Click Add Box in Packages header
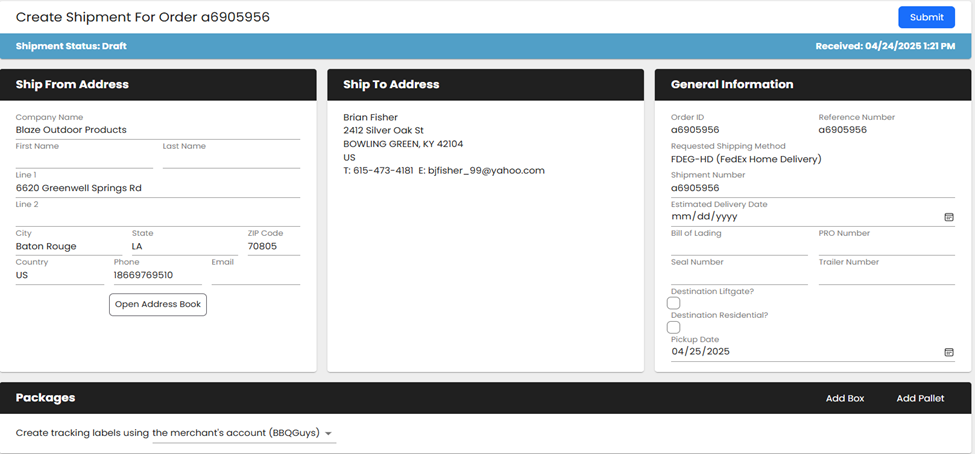 [x=844, y=398]
